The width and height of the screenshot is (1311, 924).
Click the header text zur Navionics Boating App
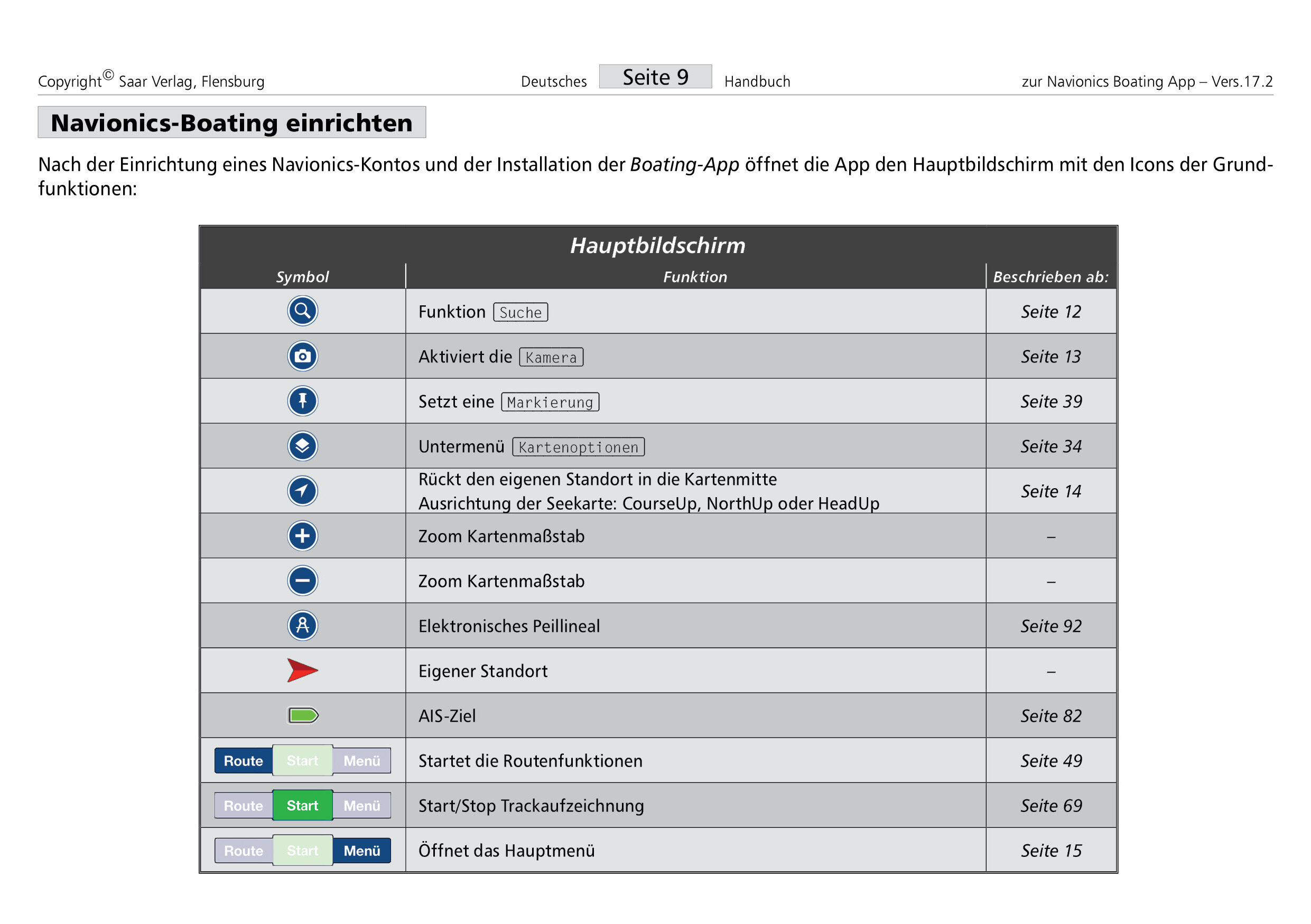pyautogui.click(x=1147, y=81)
